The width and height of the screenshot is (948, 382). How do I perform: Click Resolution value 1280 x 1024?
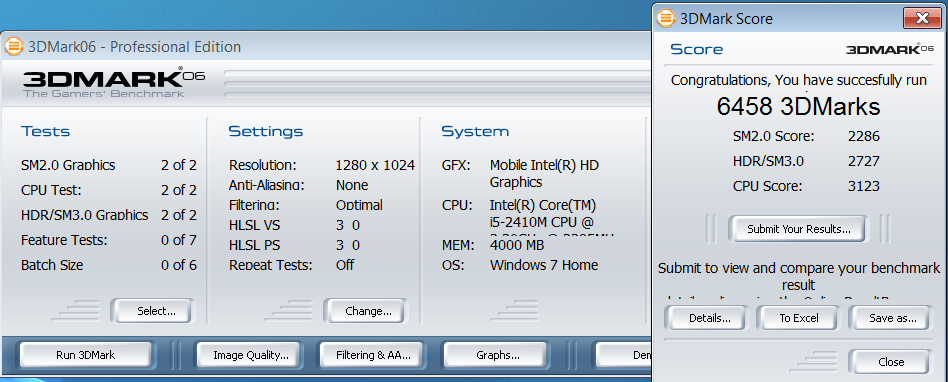click(375, 165)
